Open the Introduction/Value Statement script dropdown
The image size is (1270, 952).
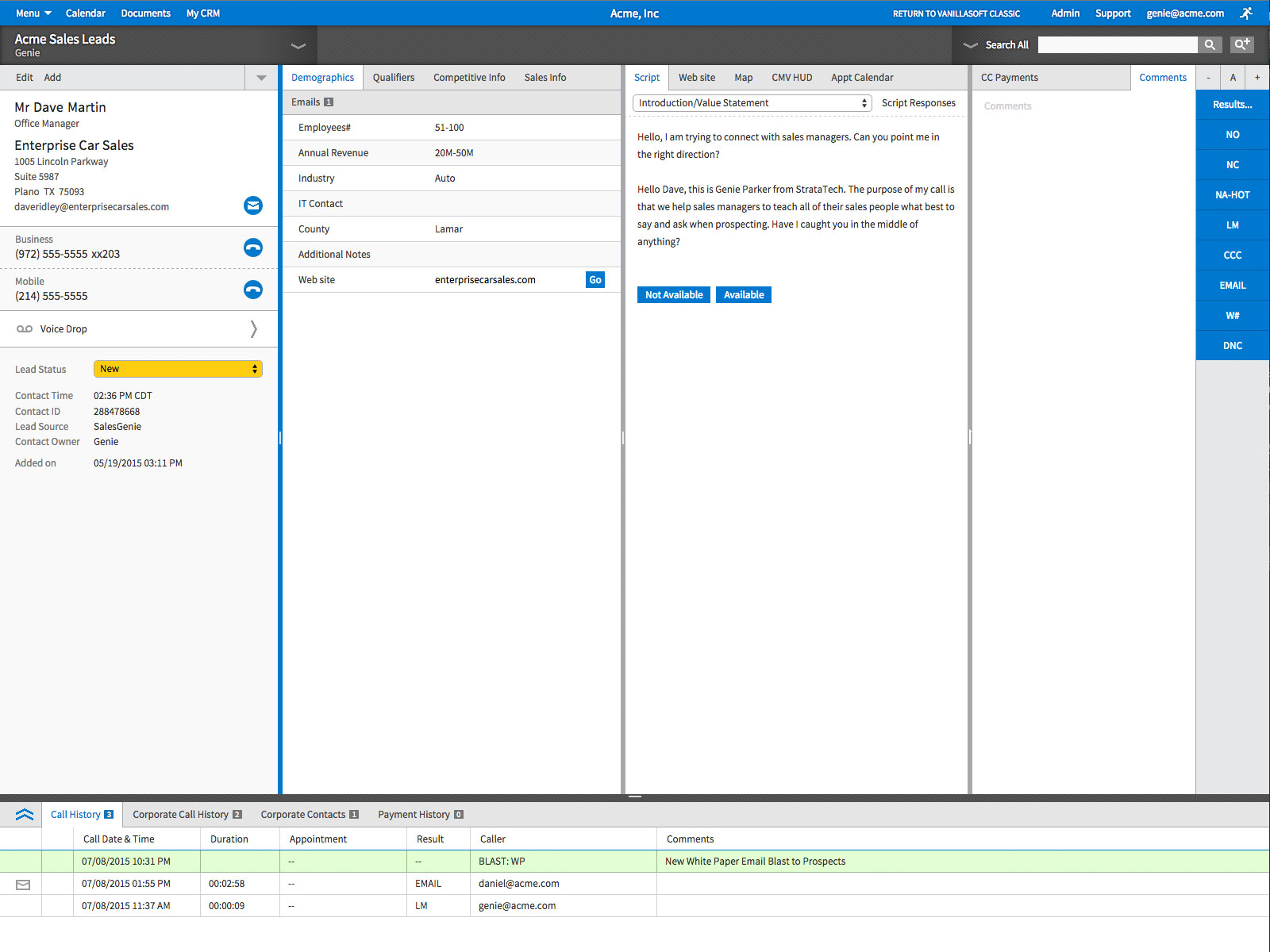(751, 102)
